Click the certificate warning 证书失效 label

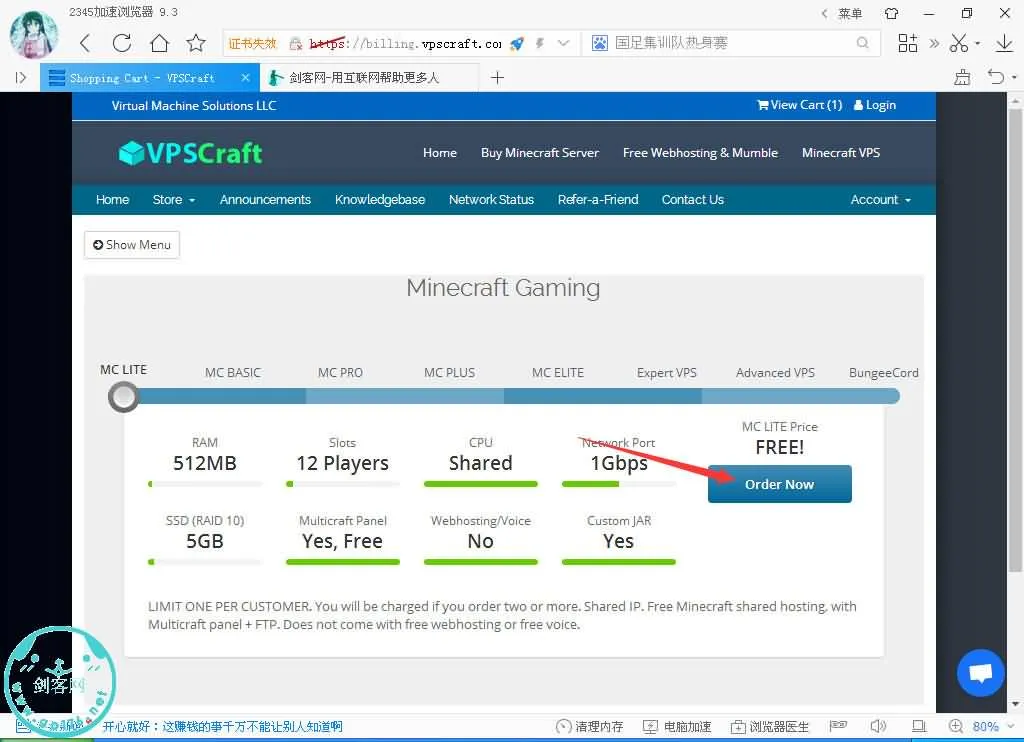click(x=253, y=44)
